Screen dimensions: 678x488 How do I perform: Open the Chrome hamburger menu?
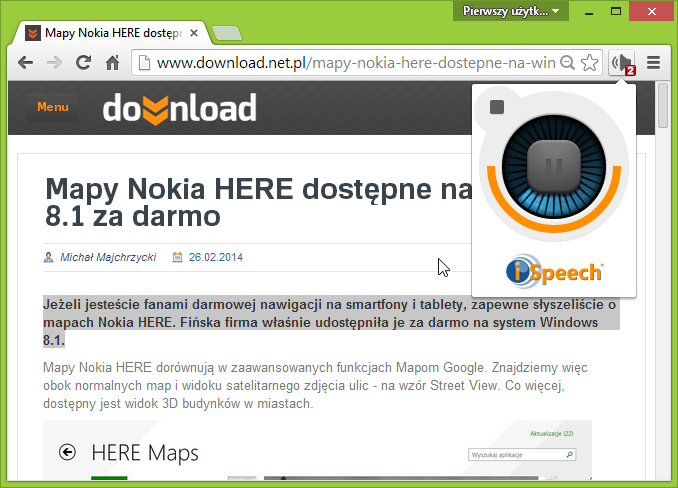(x=653, y=63)
